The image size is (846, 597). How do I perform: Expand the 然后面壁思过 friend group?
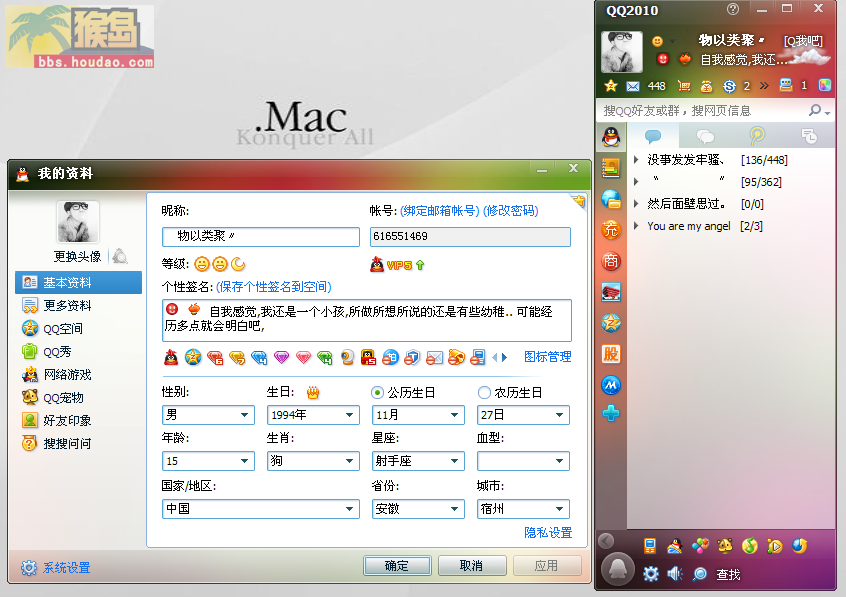(636, 204)
